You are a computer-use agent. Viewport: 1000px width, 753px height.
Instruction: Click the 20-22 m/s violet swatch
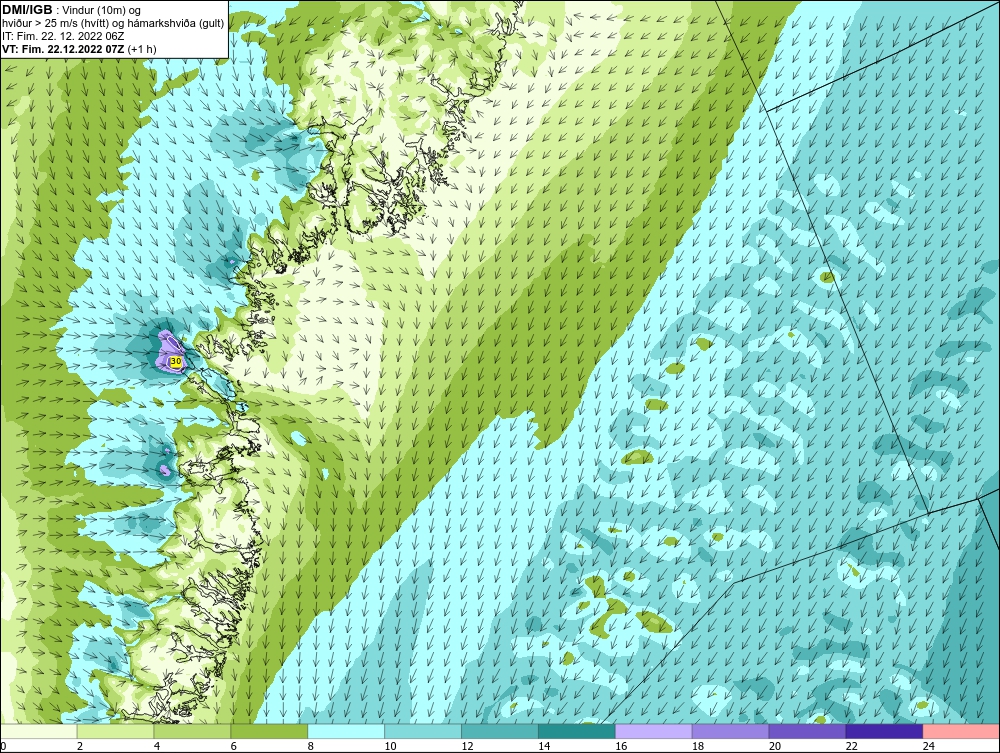807,731
